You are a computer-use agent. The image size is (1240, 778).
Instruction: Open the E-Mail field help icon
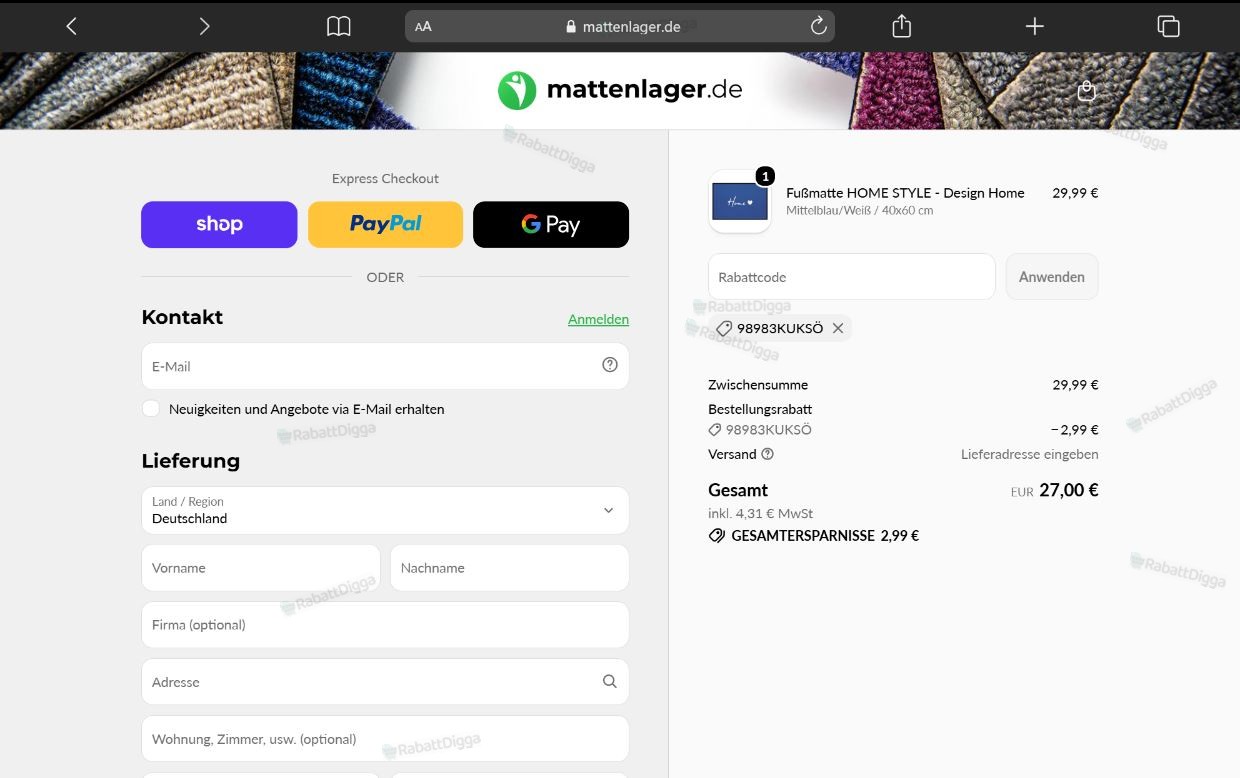[x=610, y=365]
